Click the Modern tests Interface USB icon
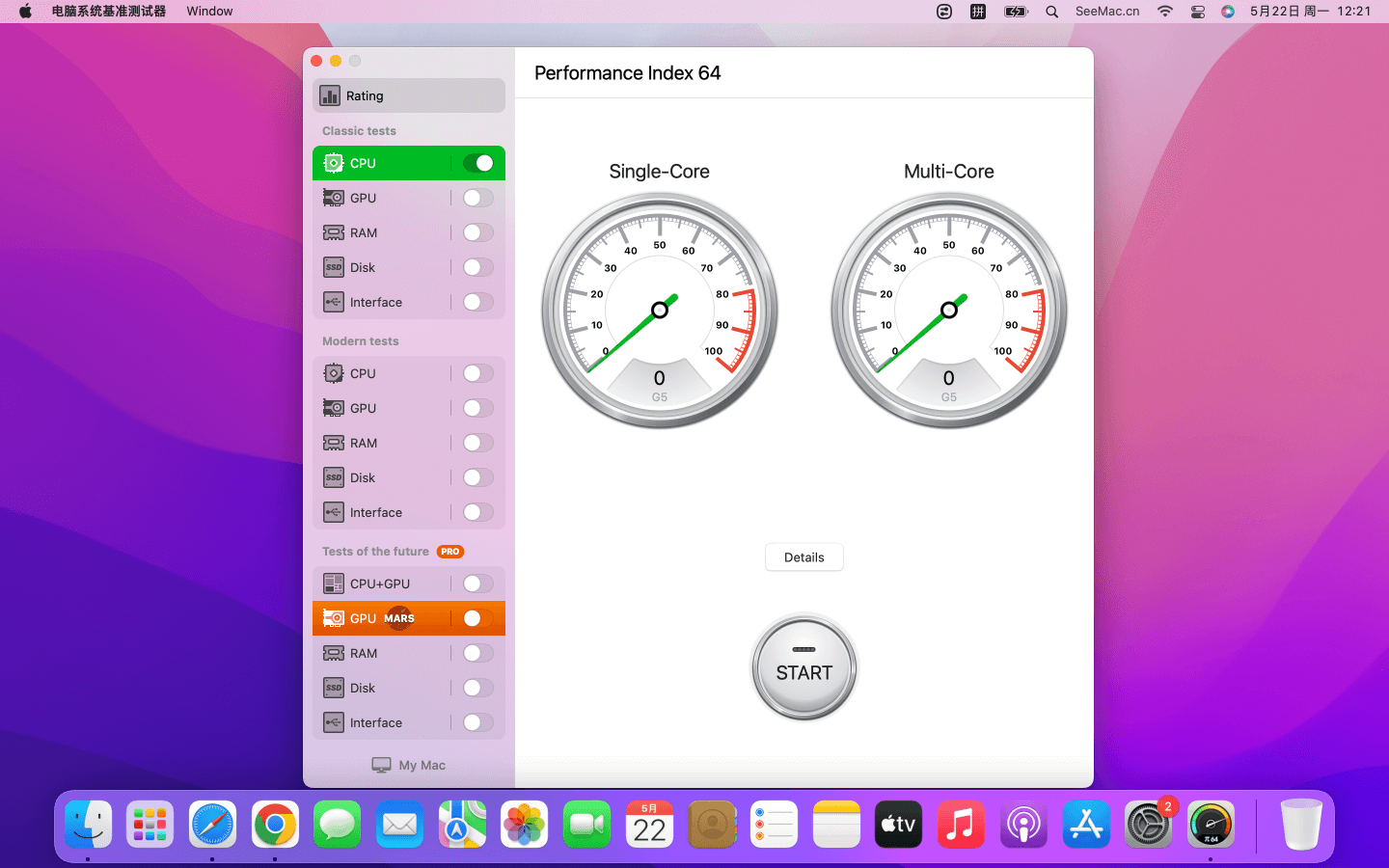This screenshot has width=1389, height=868. point(334,512)
